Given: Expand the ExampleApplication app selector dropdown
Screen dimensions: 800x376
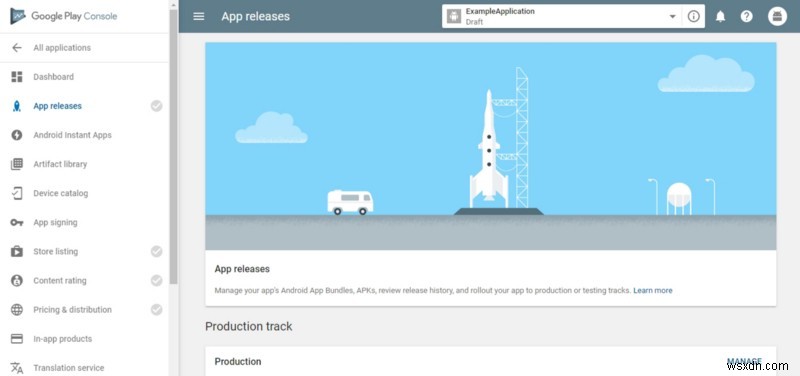Looking at the screenshot, I should 672,16.
